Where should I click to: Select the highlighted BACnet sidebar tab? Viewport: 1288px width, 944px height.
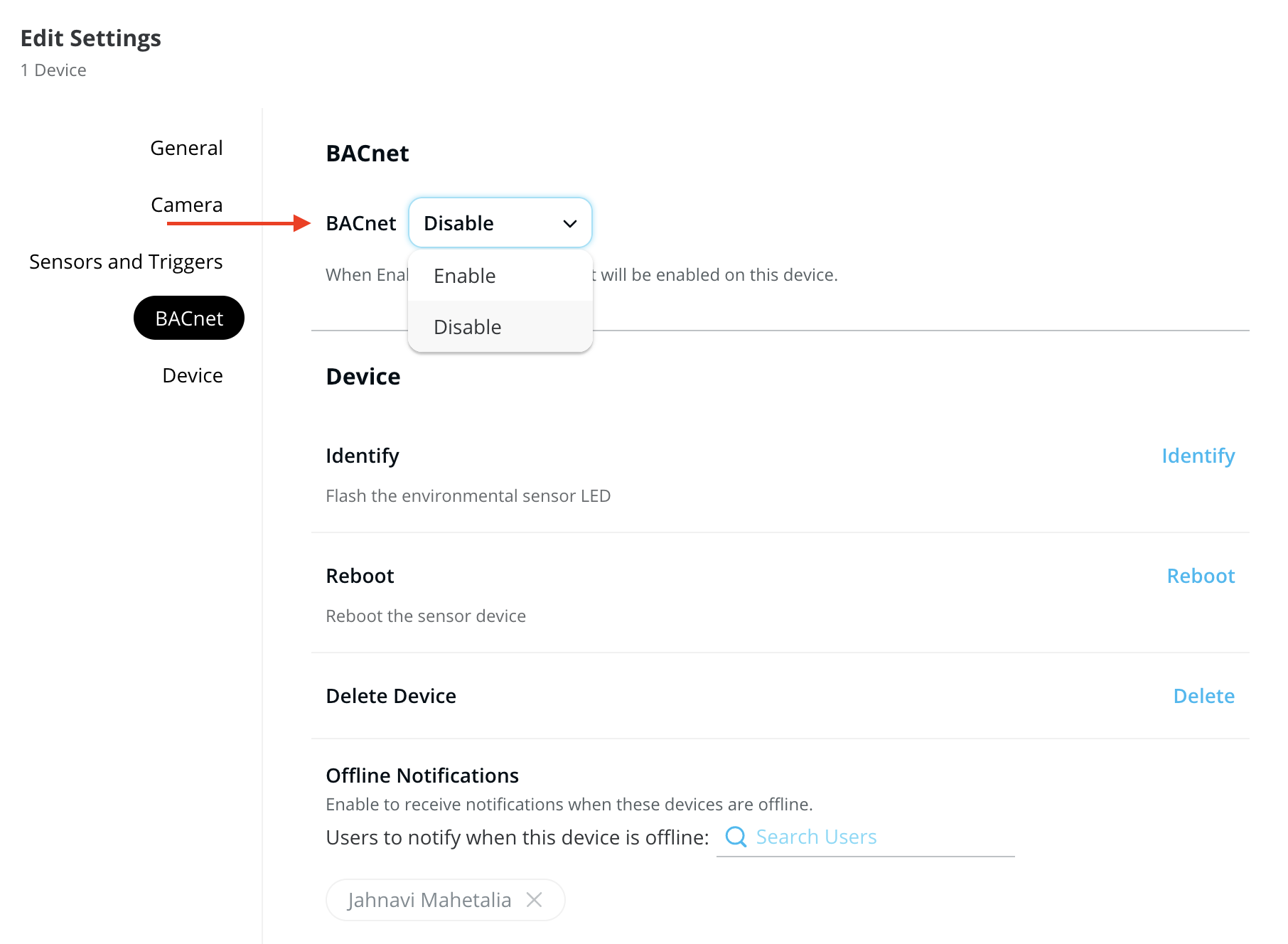[x=189, y=318]
